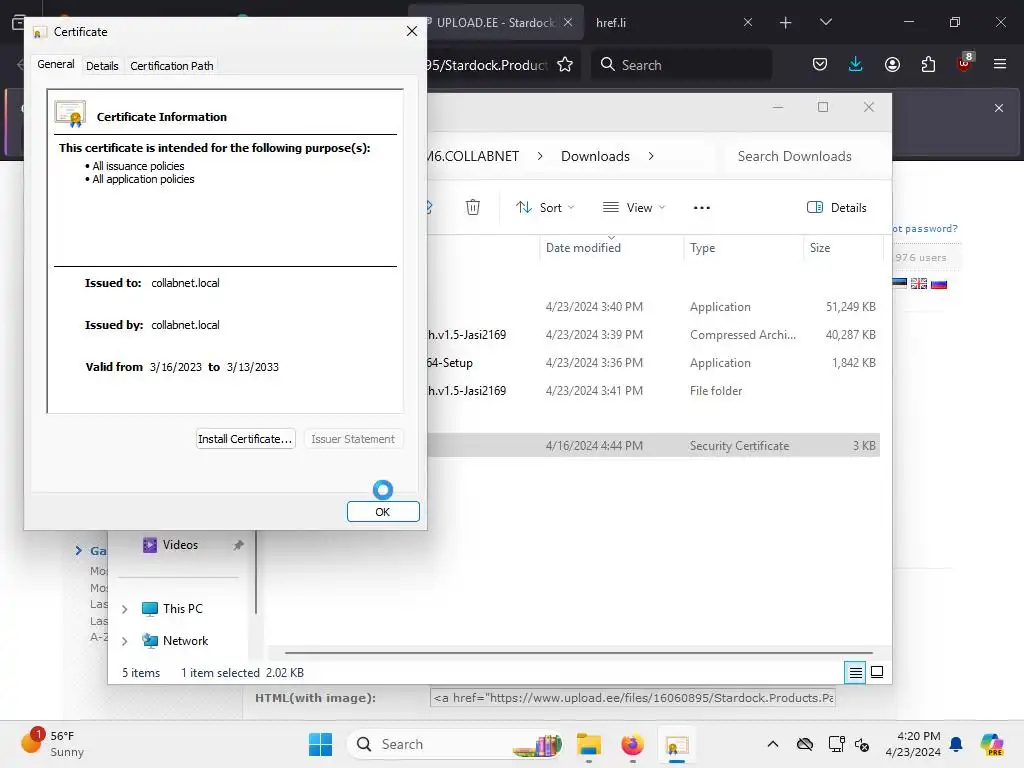Open the View dropdown in File Explorer
This screenshot has height=768, width=1024.
(633, 208)
